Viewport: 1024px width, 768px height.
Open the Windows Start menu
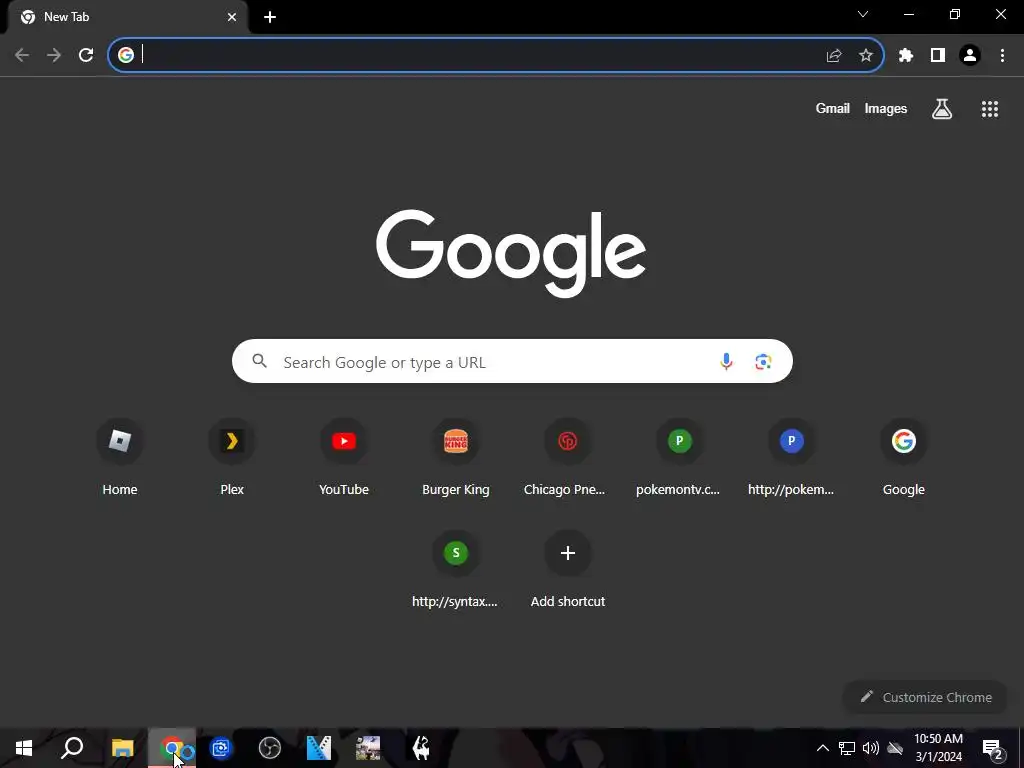coord(24,748)
